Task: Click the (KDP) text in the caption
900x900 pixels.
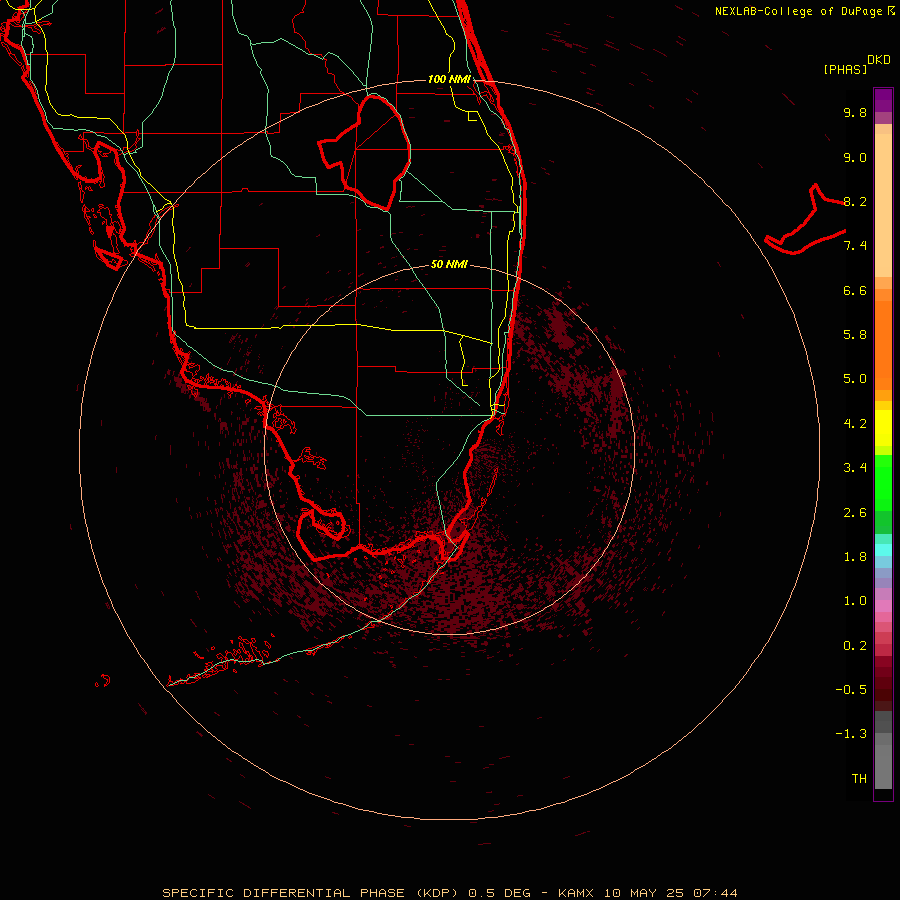Action: click(437, 893)
